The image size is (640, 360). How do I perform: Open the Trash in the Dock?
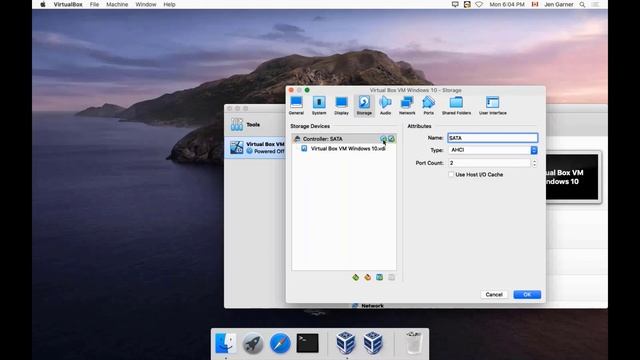413,343
